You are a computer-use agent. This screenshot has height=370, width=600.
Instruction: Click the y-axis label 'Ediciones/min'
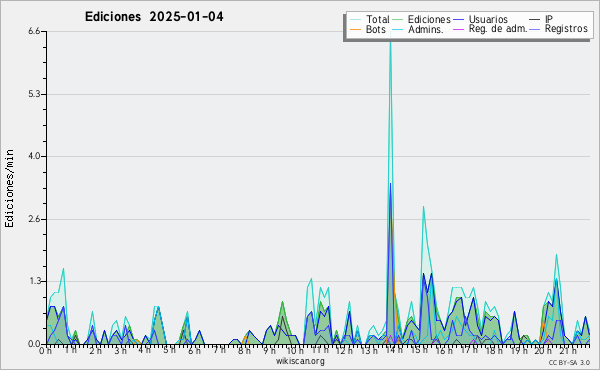9,188
